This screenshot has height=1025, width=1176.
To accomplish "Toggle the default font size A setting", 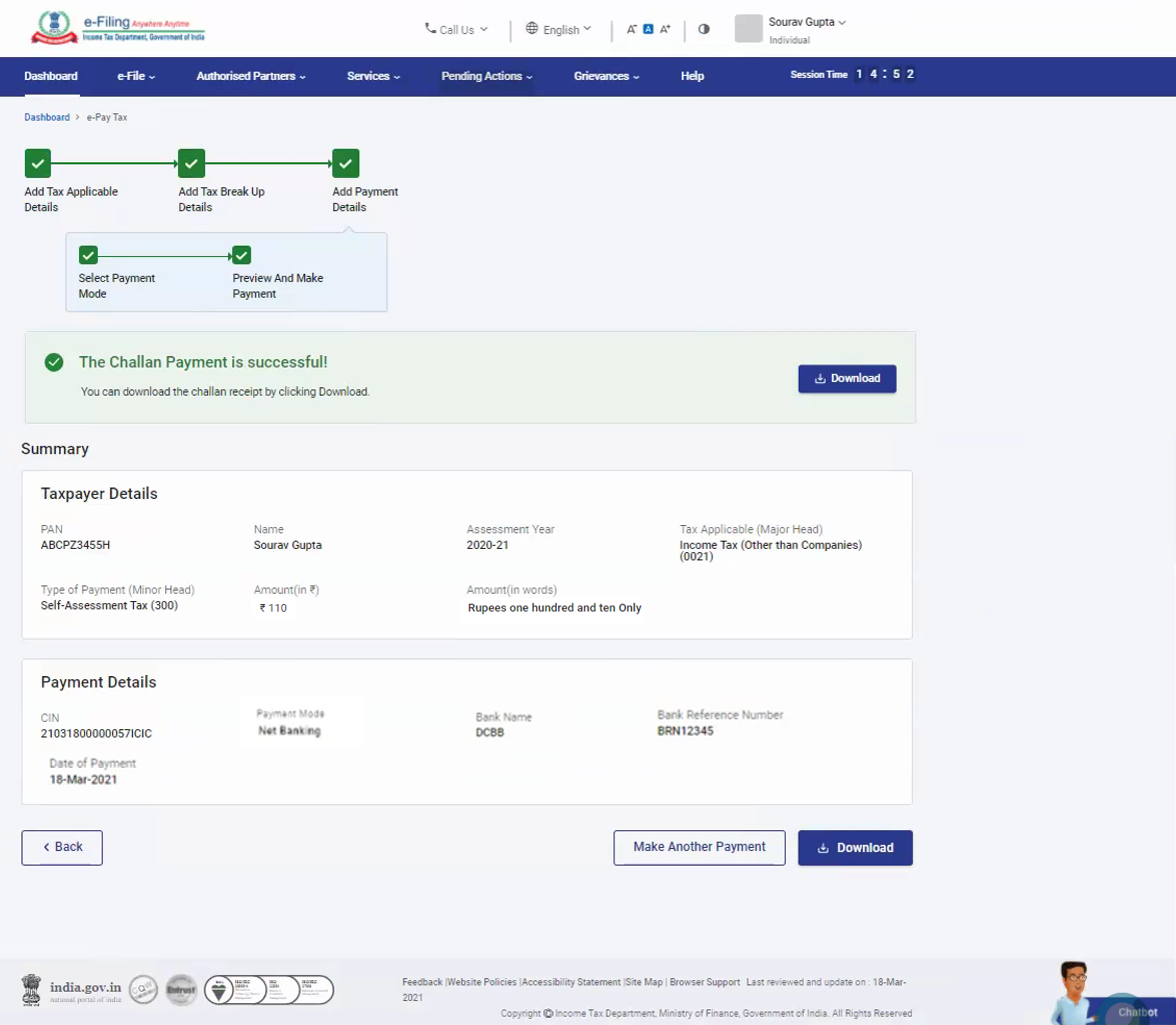I will [648, 30].
